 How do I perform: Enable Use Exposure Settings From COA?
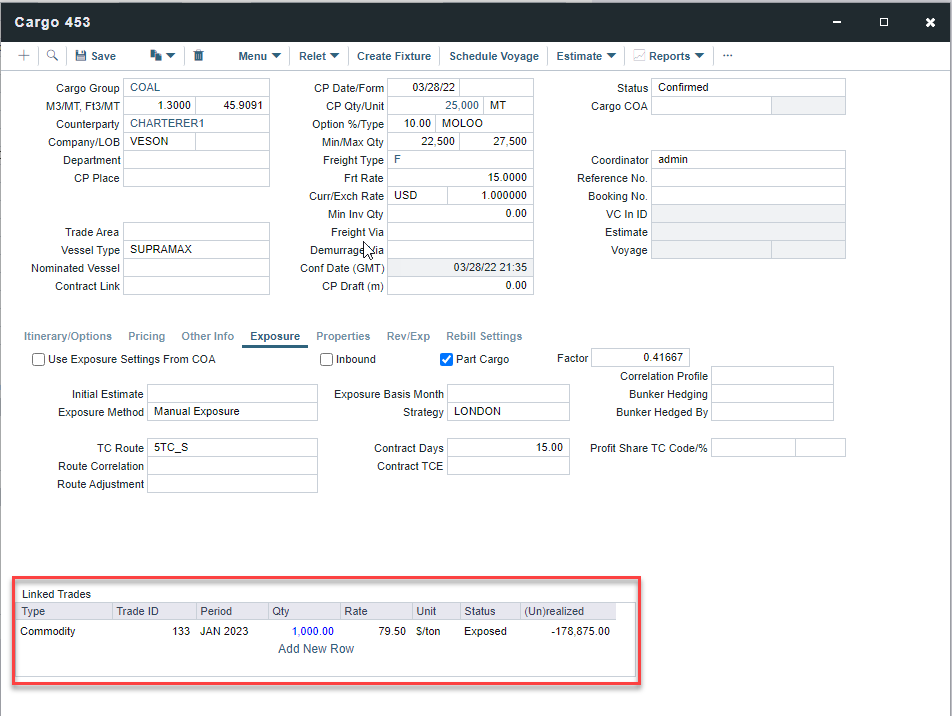(x=39, y=360)
